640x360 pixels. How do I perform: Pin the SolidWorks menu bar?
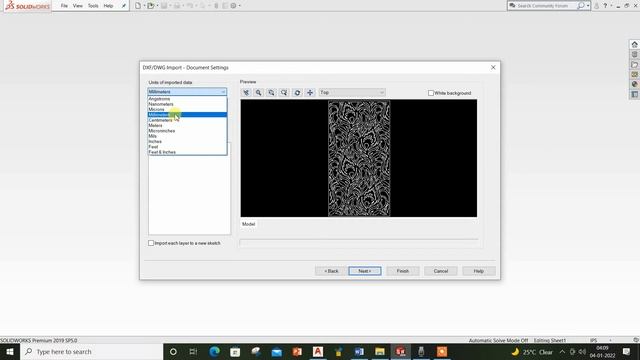click(x=124, y=6)
